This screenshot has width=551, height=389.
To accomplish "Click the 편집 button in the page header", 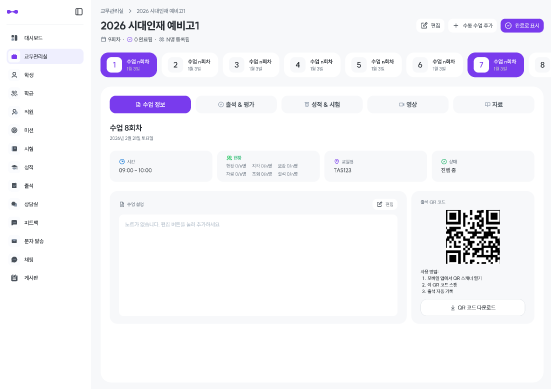I will click(x=430, y=26).
